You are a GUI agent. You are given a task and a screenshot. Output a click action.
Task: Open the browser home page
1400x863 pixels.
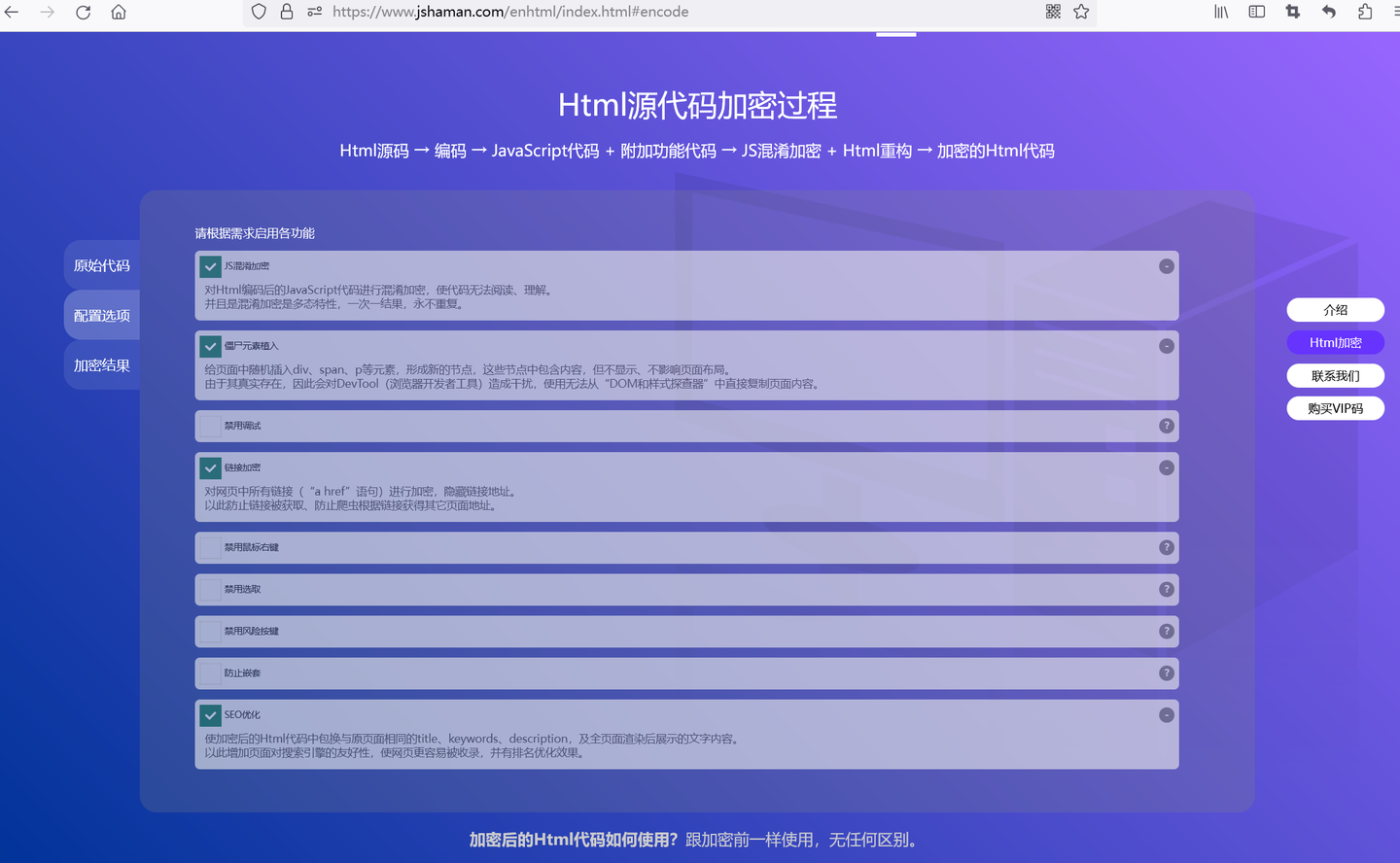pyautogui.click(x=119, y=12)
